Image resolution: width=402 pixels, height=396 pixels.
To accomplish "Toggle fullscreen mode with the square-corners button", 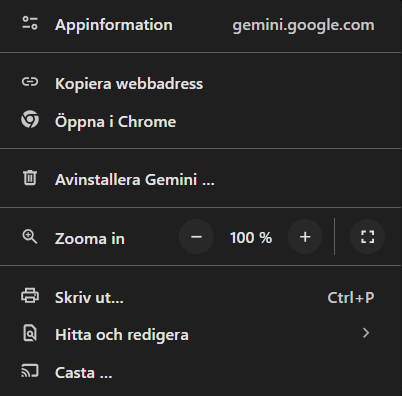I will click(367, 237).
